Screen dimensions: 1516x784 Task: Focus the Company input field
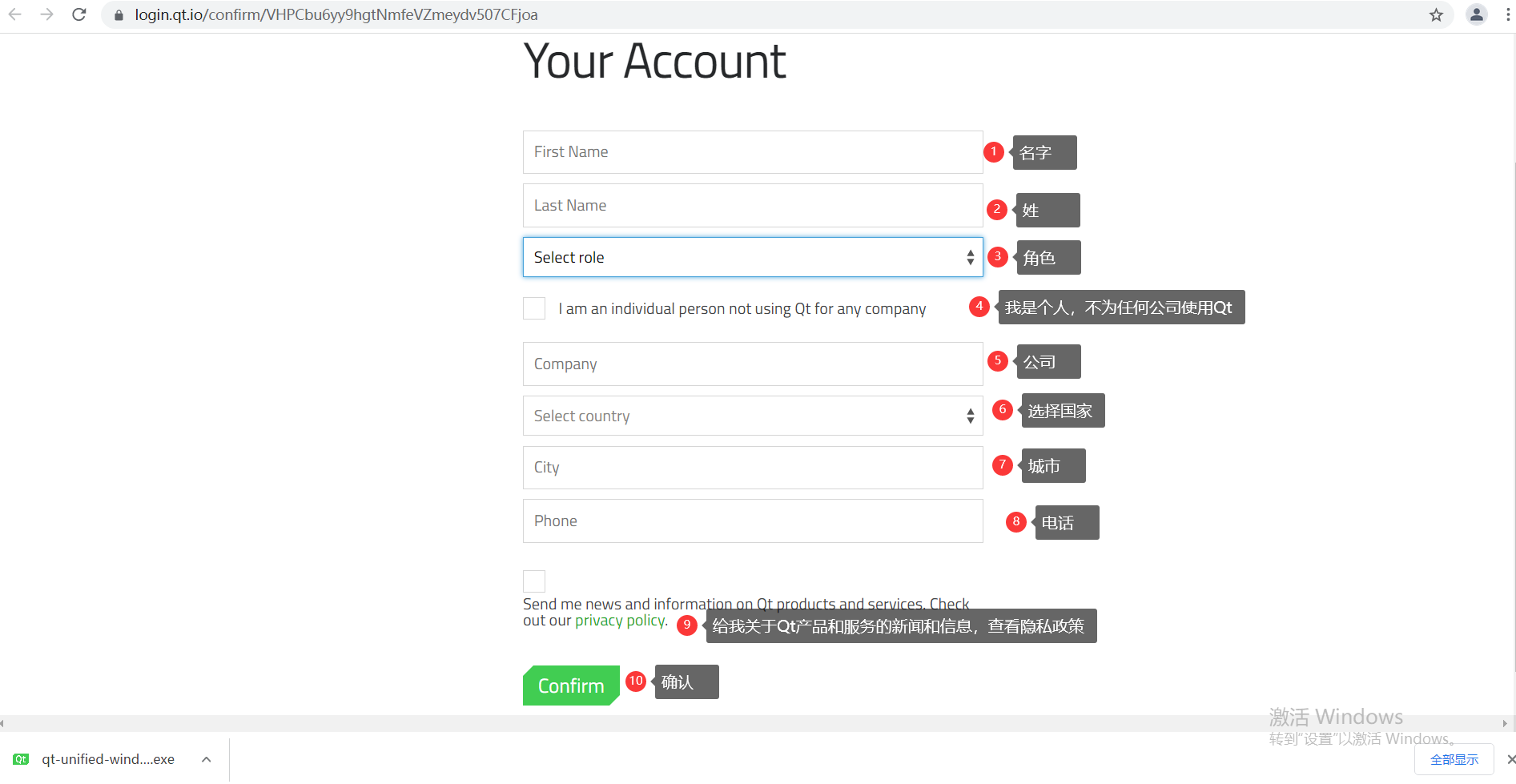coord(753,364)
